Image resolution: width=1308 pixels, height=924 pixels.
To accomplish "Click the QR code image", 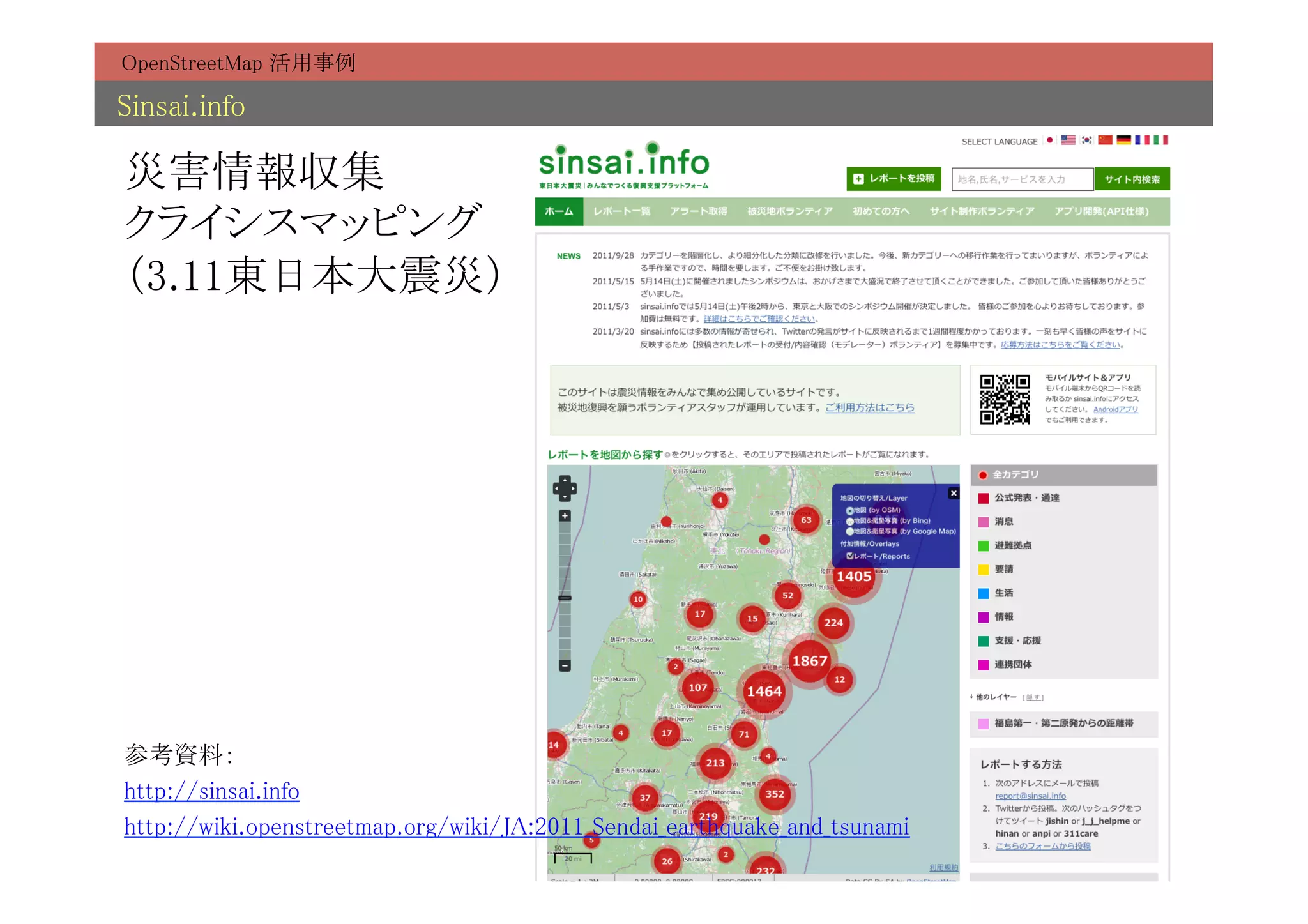I will tap(1005, 399).
